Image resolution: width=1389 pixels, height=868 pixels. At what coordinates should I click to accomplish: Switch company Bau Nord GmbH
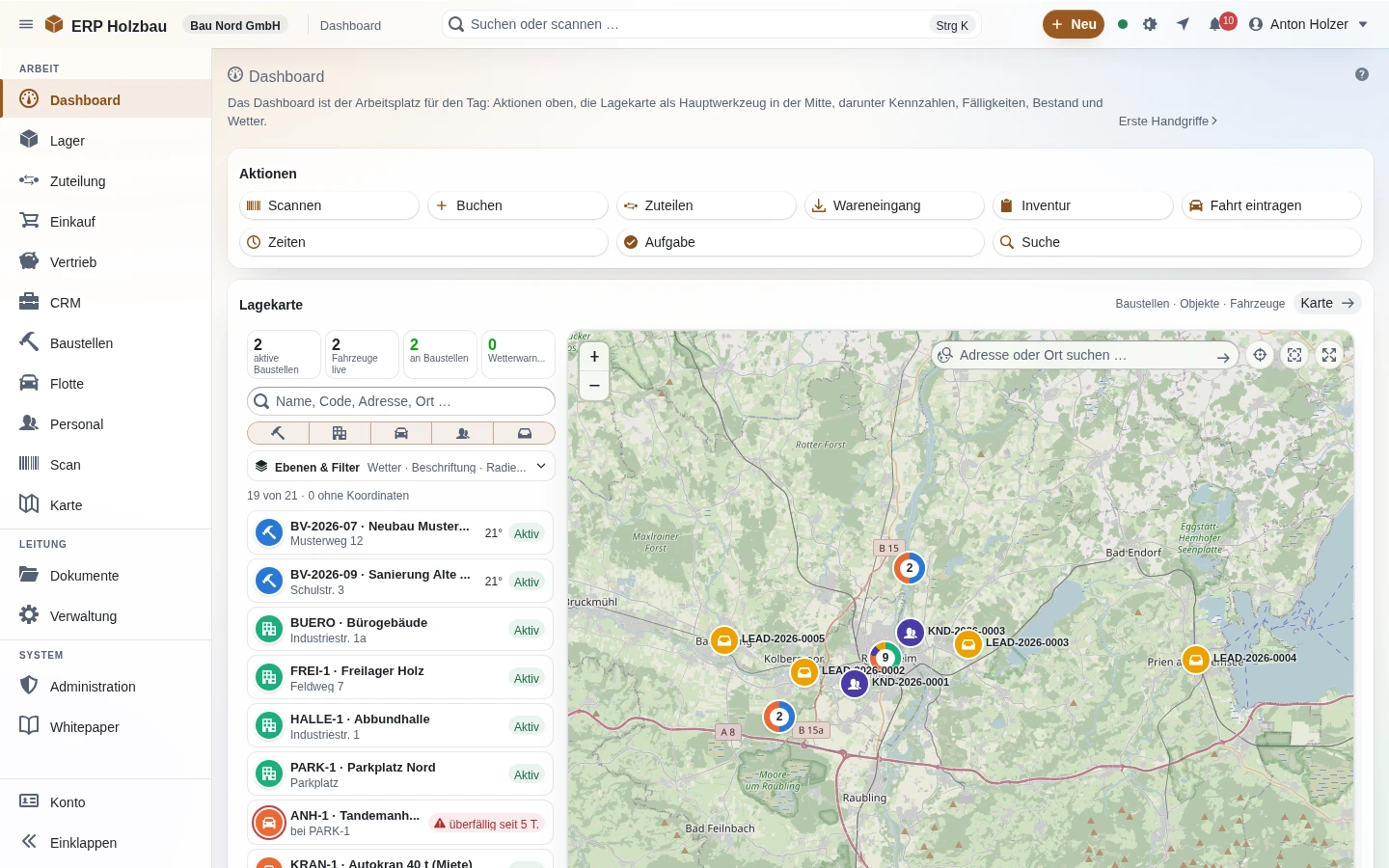(235, 25)
